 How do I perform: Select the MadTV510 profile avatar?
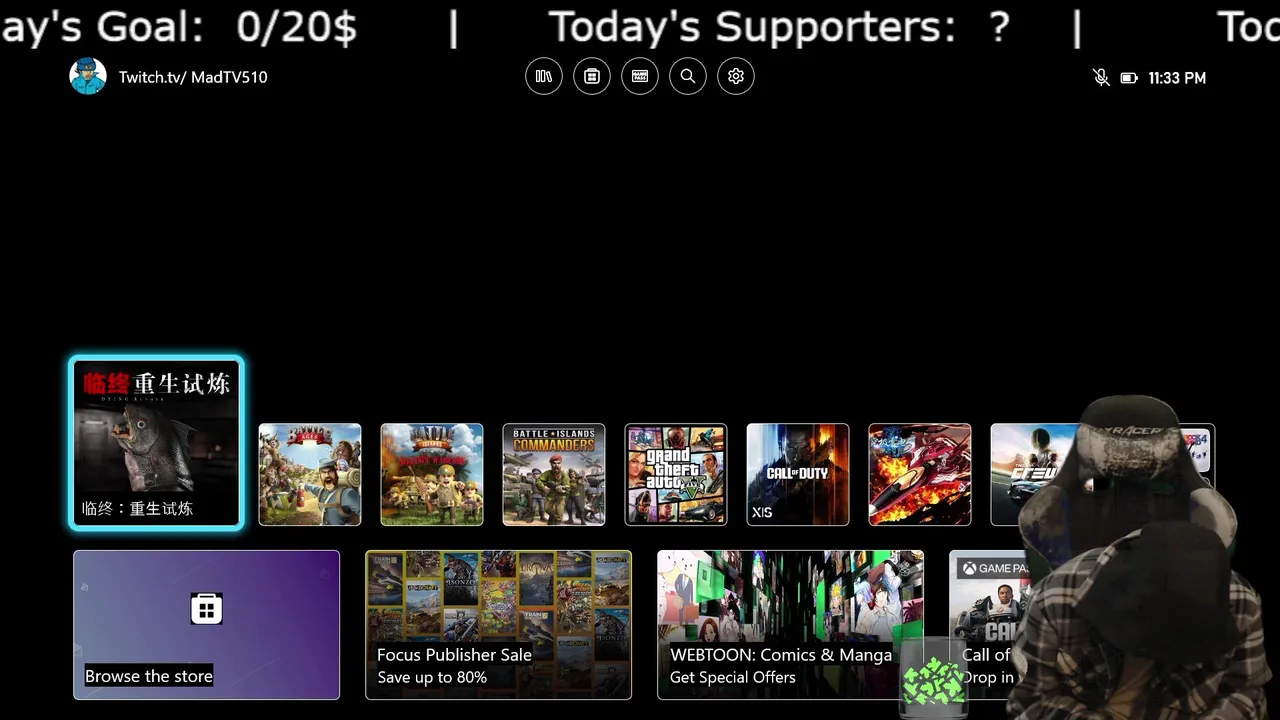[x=88, y=77]
